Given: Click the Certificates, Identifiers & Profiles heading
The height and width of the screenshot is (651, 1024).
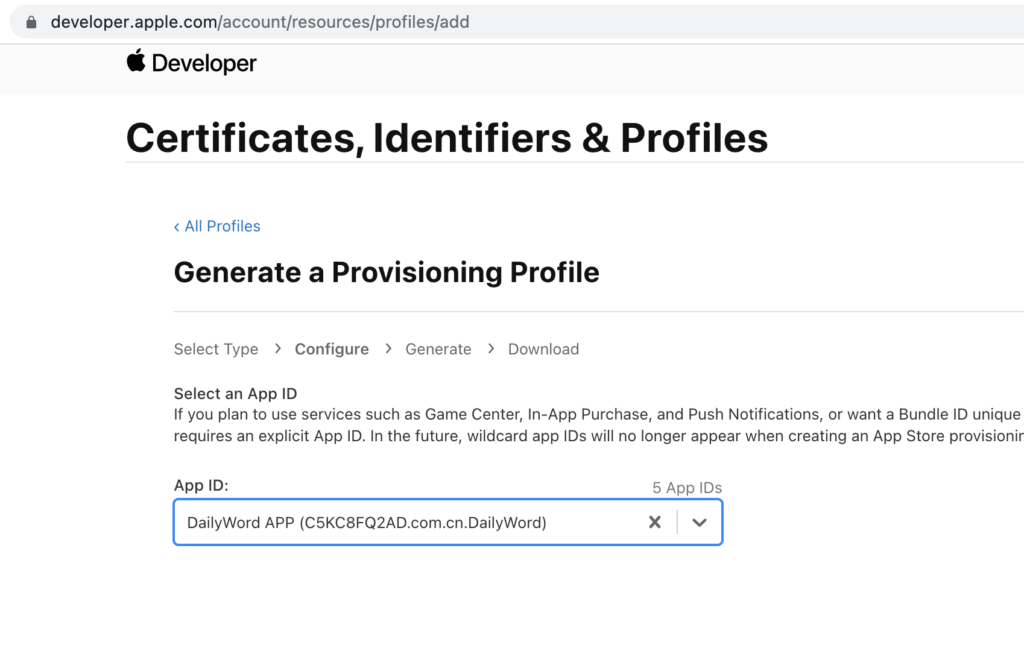Looking at the screenshot, I should point(447,138).
